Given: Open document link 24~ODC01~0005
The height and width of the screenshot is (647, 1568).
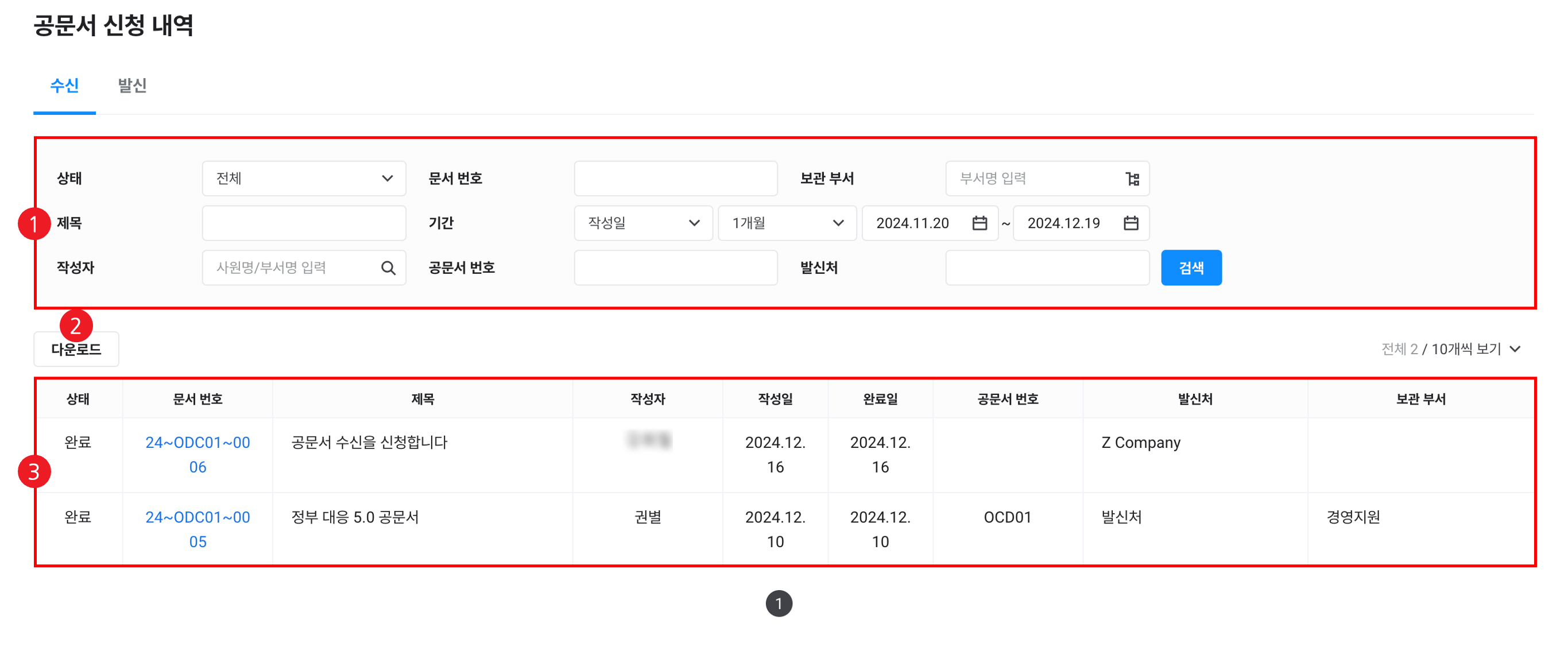Looking at the screenshot, I should pos(197,529).
